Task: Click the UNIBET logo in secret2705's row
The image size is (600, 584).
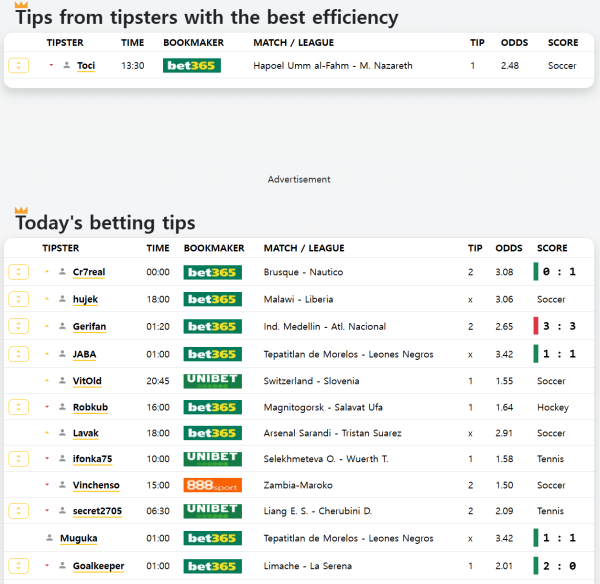Action: (212, 511)
